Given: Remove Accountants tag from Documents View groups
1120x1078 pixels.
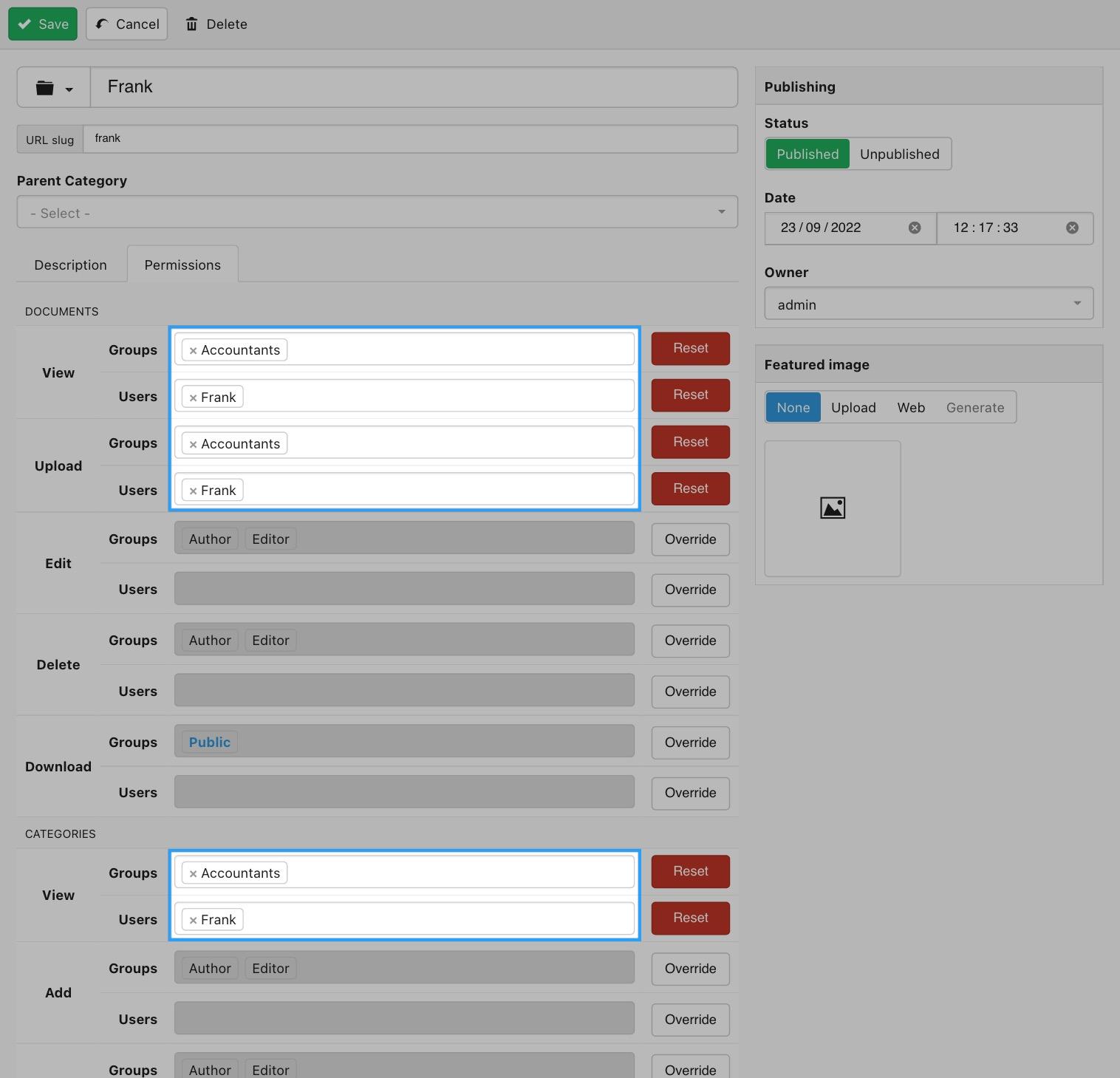Looking at the screenshot, I should click(x=193, y=351).
